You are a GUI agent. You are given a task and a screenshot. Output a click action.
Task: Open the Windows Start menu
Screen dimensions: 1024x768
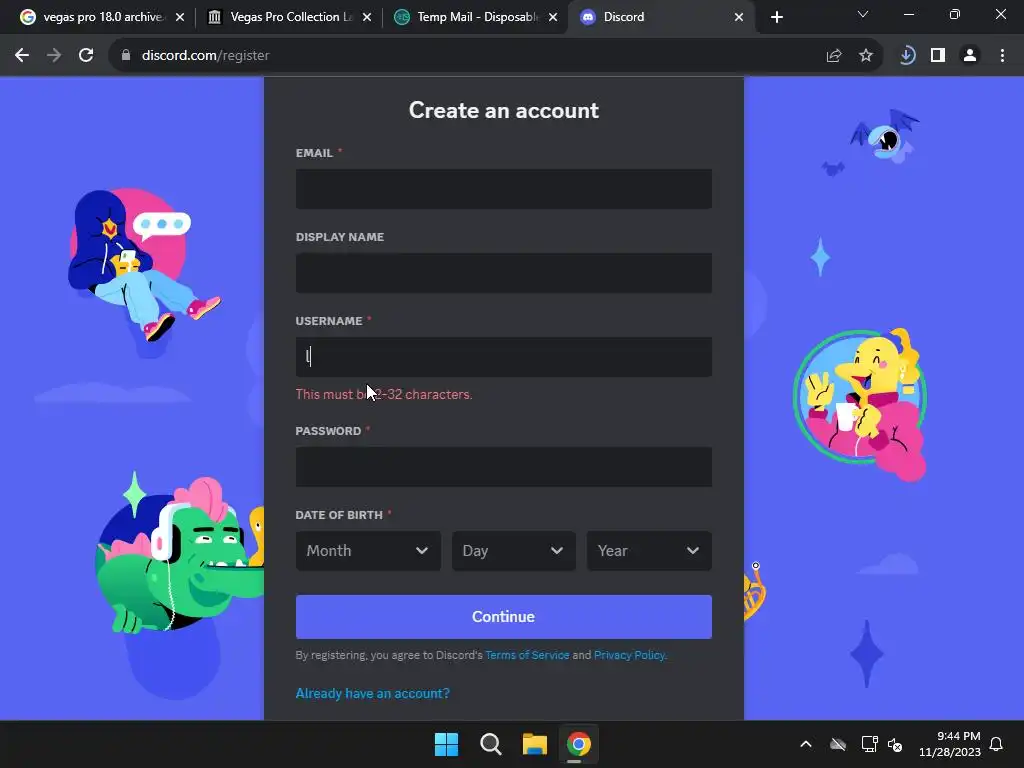point(447,744)
